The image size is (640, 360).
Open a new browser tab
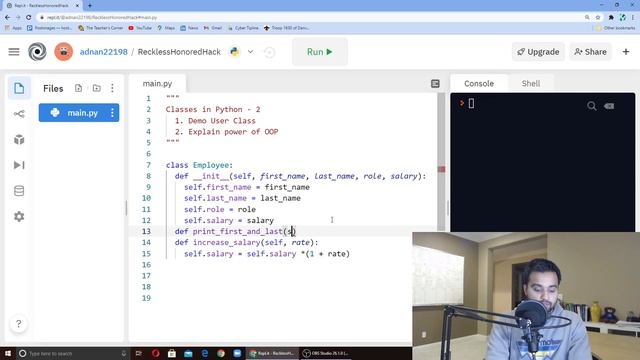[x=90, y=5]
